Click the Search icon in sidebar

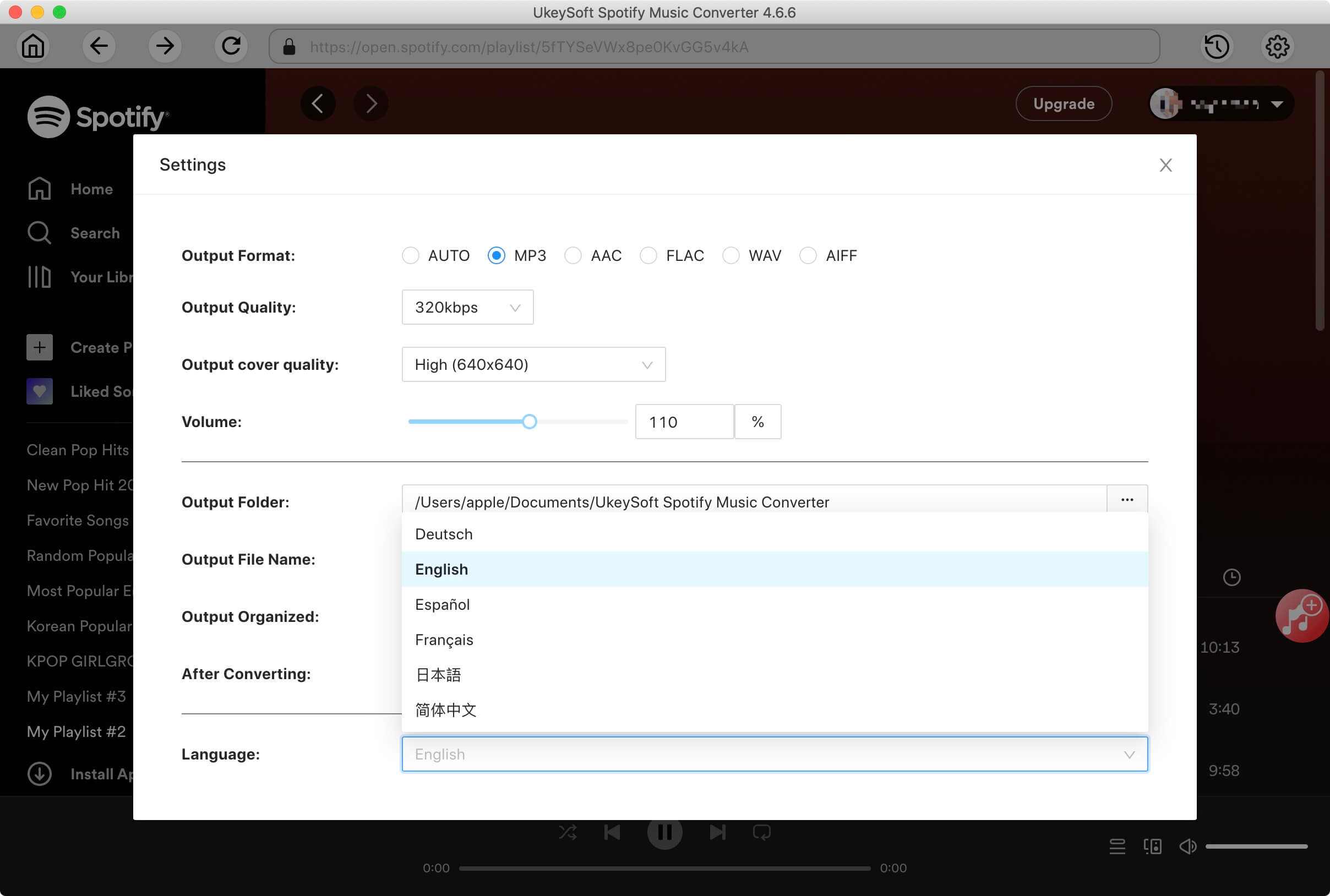coord(39,233)
